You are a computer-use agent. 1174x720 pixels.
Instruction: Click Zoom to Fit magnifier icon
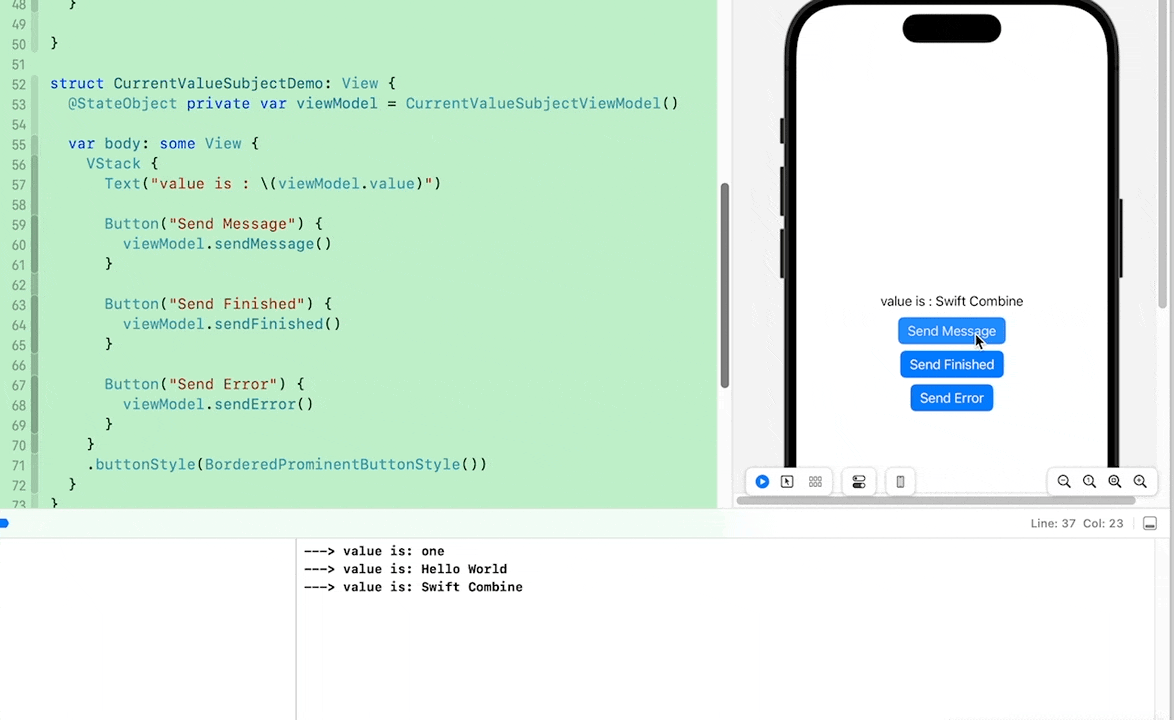(x=1115, y=481)
